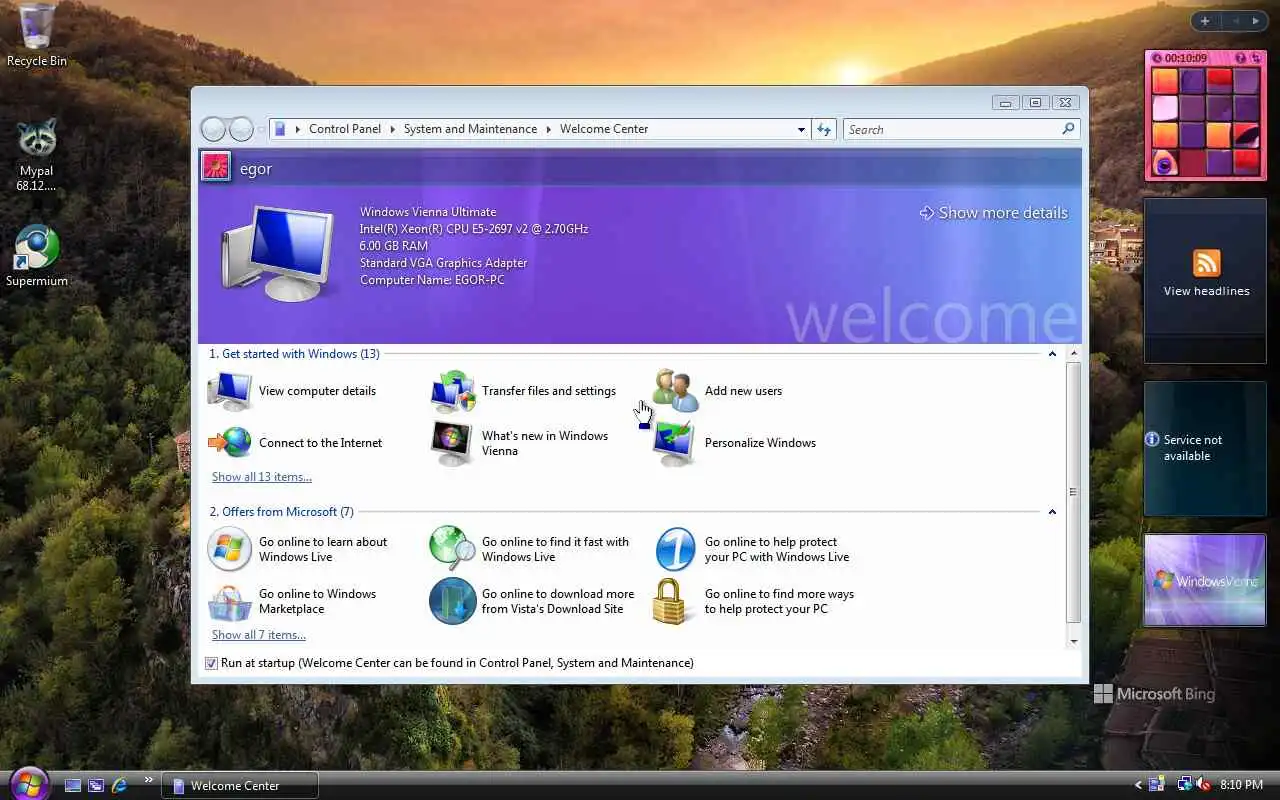Click the Sidebar tray icon
The image size is (1280, 800).
[1157, 785]
